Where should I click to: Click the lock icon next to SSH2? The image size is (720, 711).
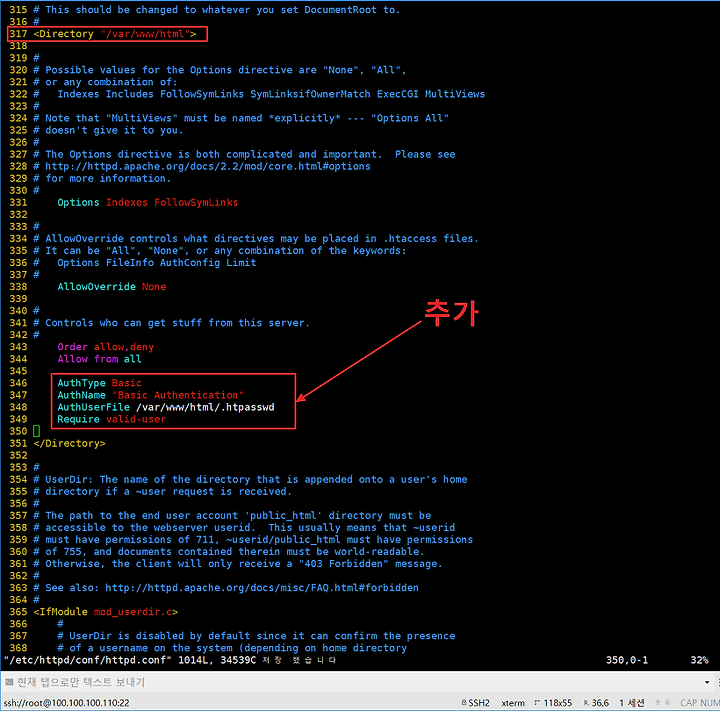(x=464, y=703)
